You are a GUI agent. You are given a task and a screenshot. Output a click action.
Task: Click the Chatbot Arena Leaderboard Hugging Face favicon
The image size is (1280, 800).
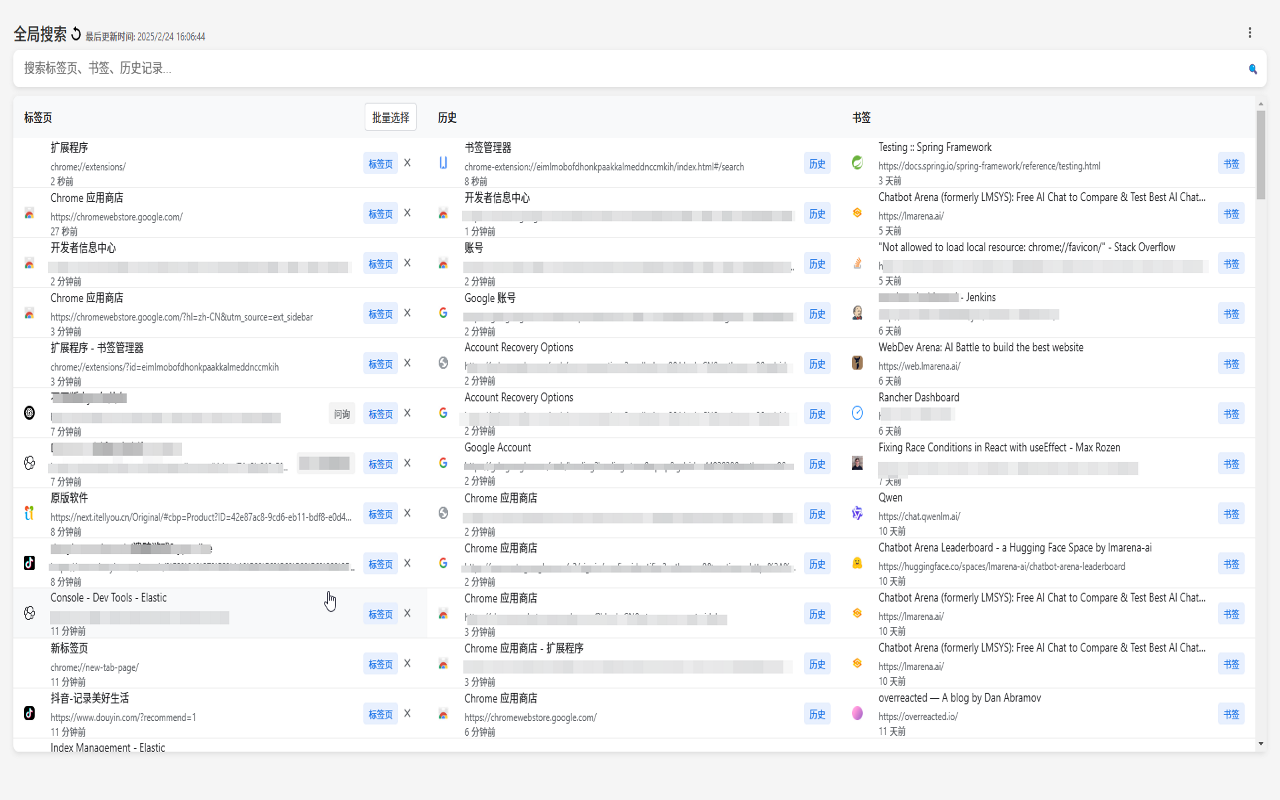(x=857, y=563)
